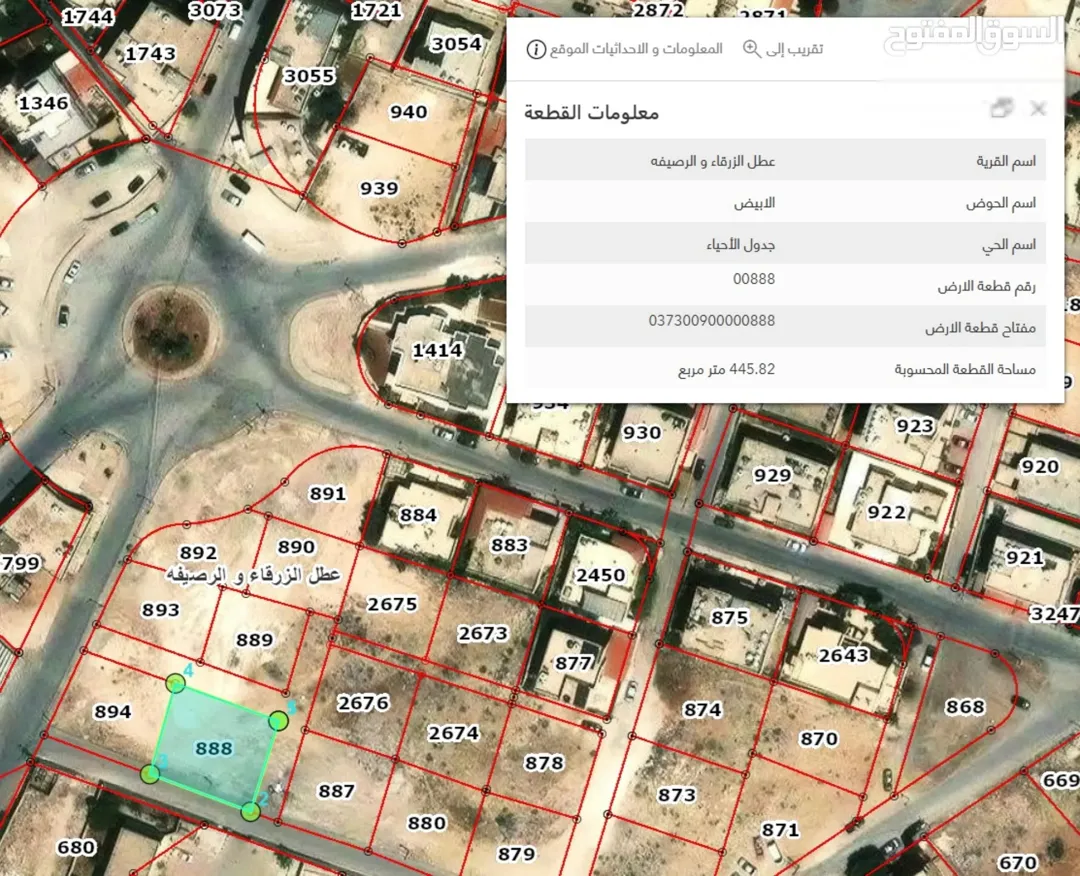The height and width of the screenshot is (876, 1080).
Task: Select parcel 870 on the map
Action: (819, 739)
